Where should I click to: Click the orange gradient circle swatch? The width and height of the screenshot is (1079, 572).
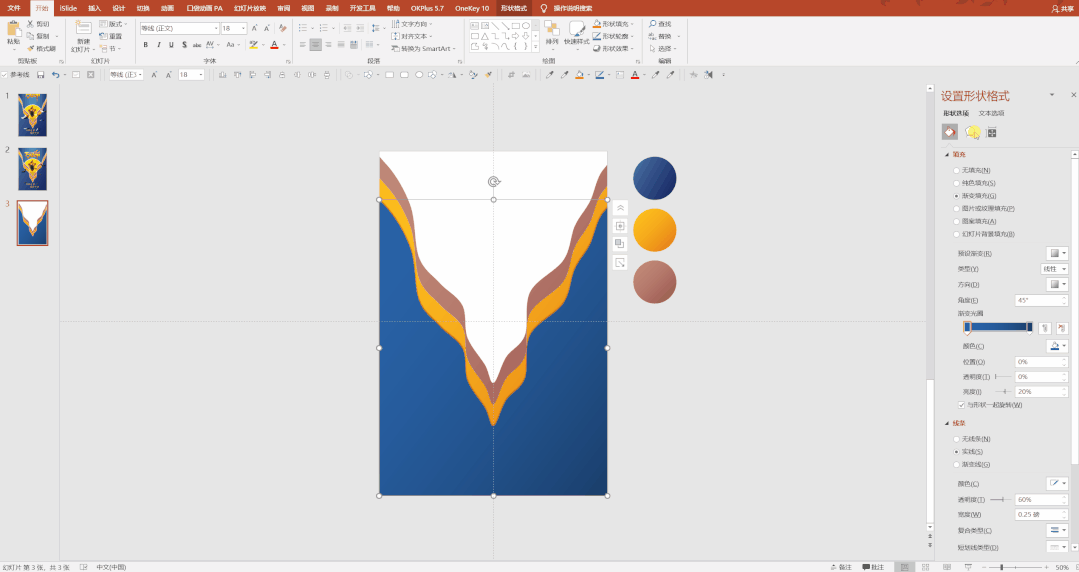654,230
